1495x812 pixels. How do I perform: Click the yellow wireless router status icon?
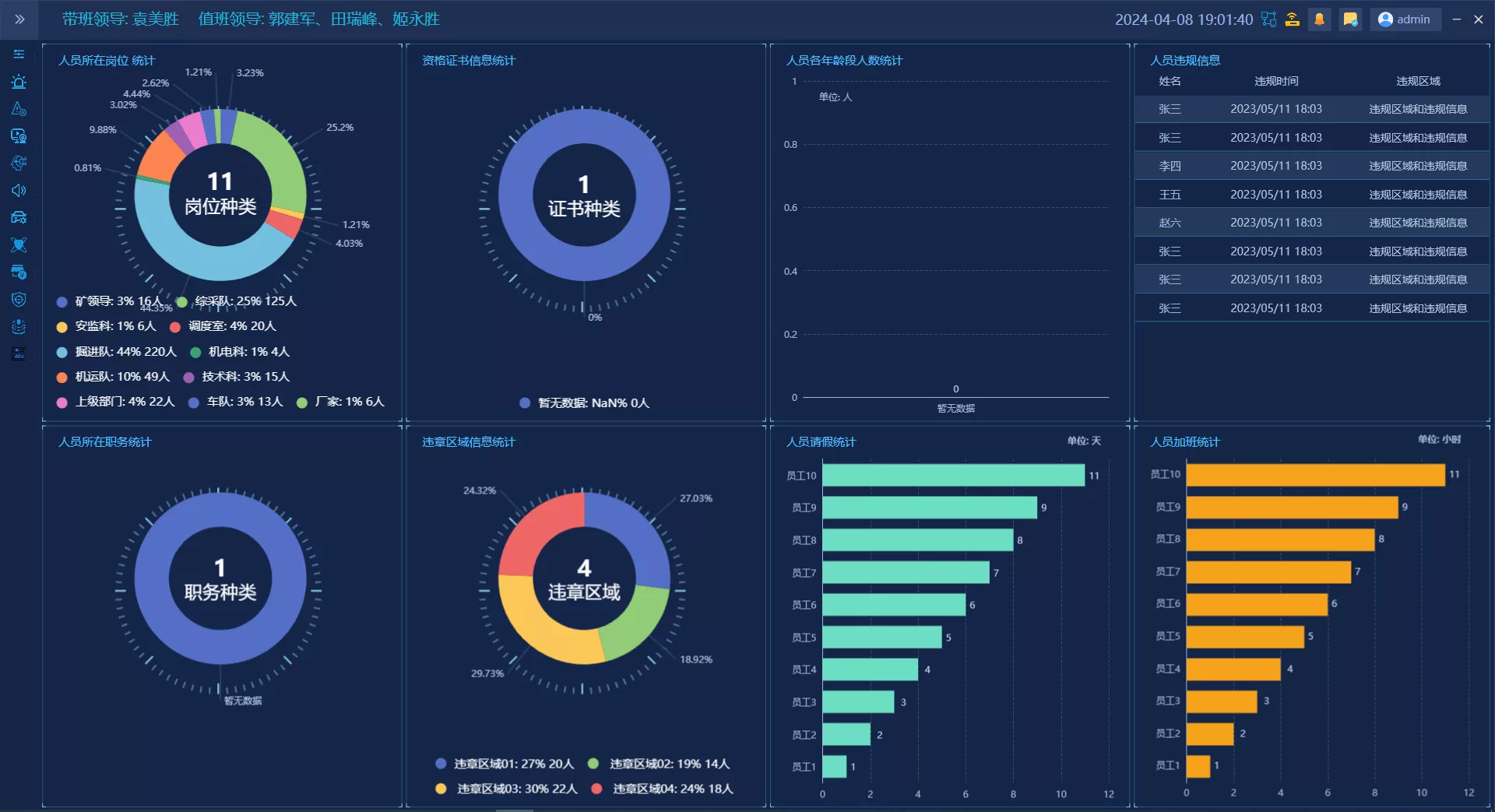tap(1293, 19)
